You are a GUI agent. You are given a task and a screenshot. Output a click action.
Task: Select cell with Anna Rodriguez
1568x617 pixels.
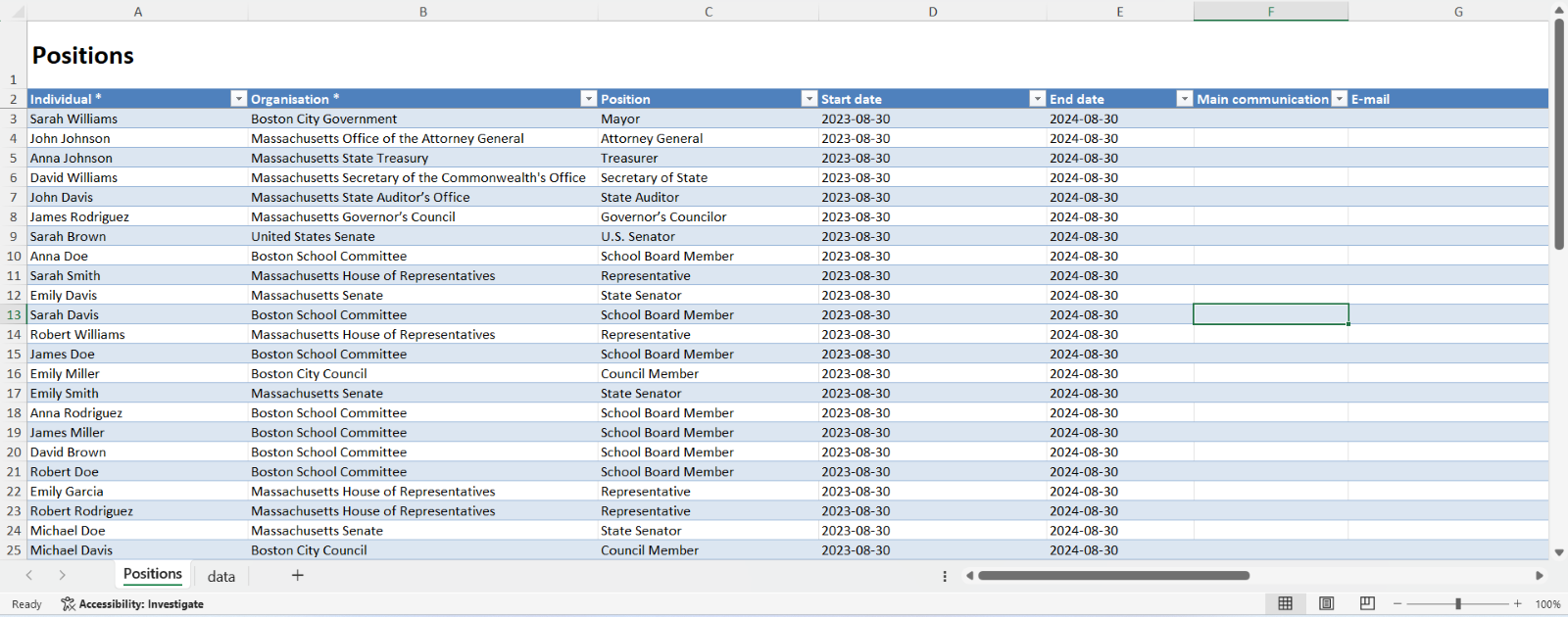click(x=137, y=412)
